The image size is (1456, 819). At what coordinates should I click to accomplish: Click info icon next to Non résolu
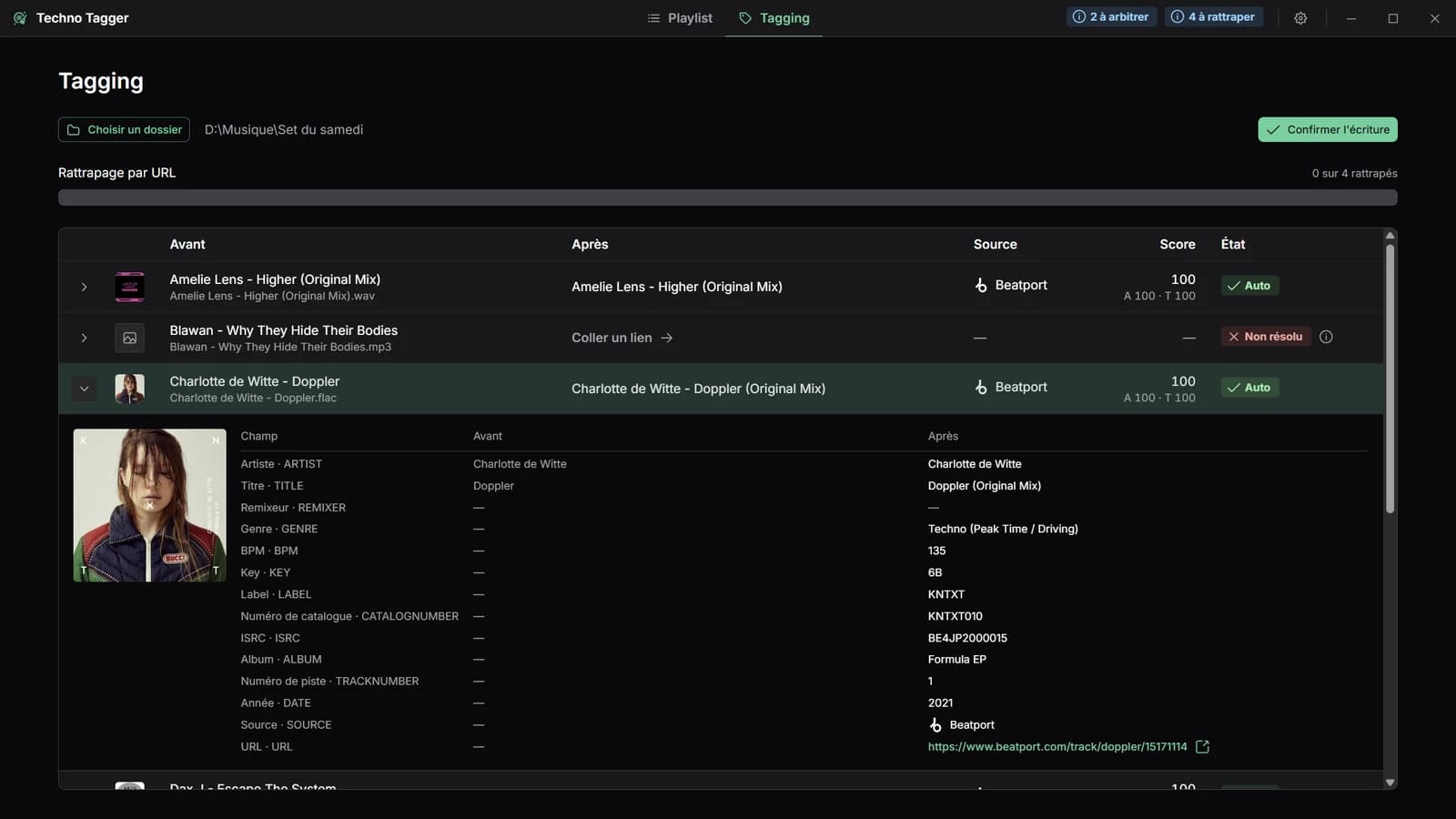1326,337
